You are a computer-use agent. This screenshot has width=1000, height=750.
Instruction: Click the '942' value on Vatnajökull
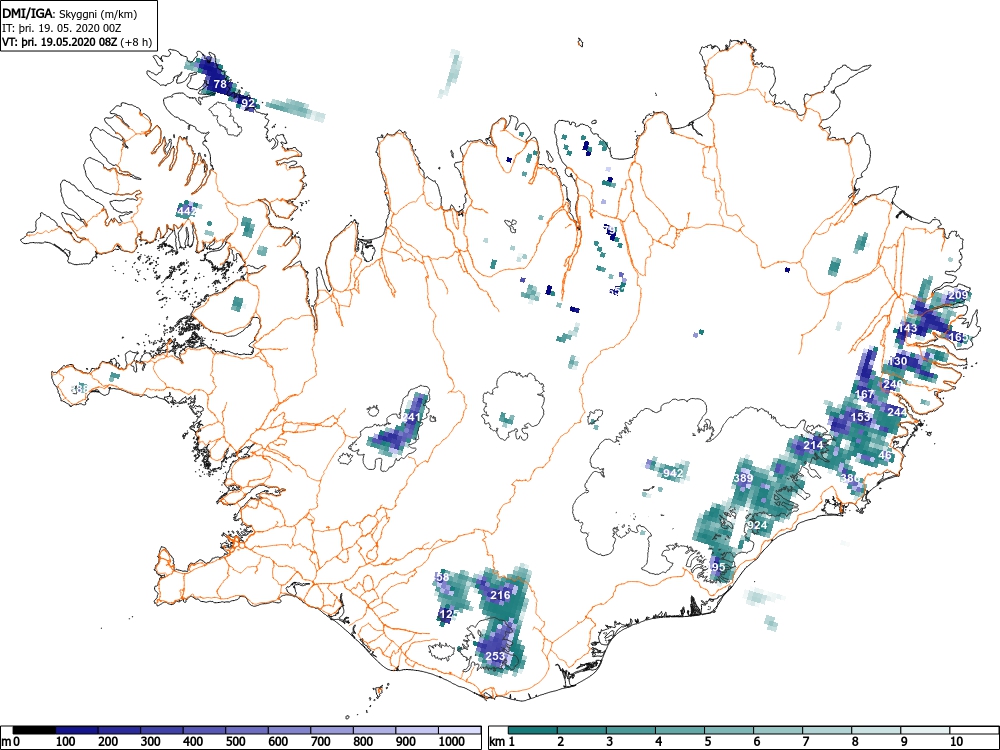pyautogui.click(x=673, y=473)
